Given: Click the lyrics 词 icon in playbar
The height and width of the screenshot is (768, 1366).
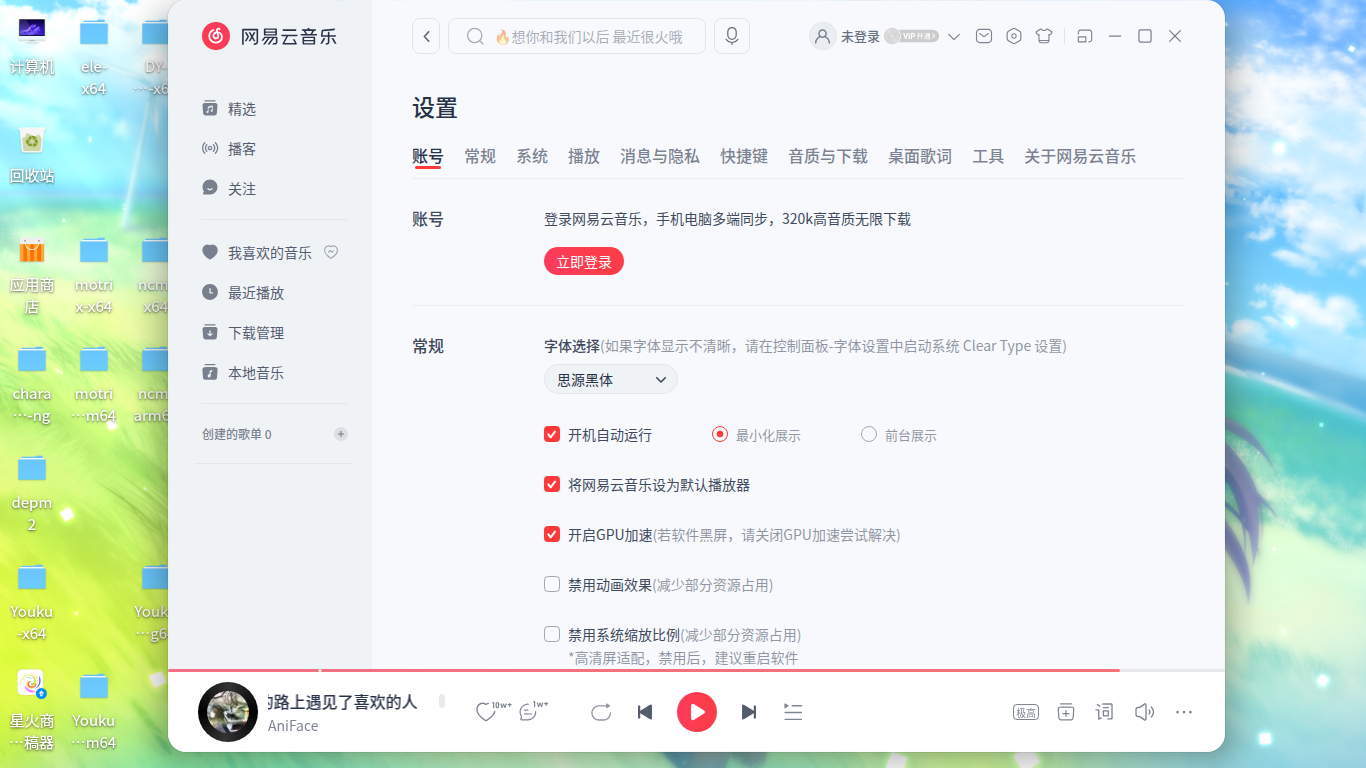Looking at the screenshot, I should tap(1104, 712).
